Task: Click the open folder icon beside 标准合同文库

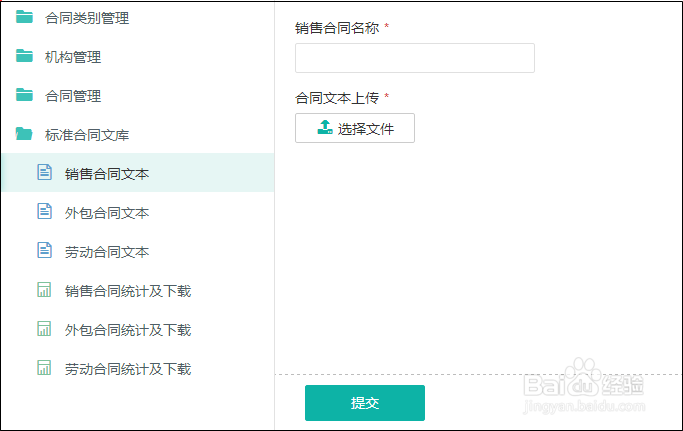Action: click(24, 134)
